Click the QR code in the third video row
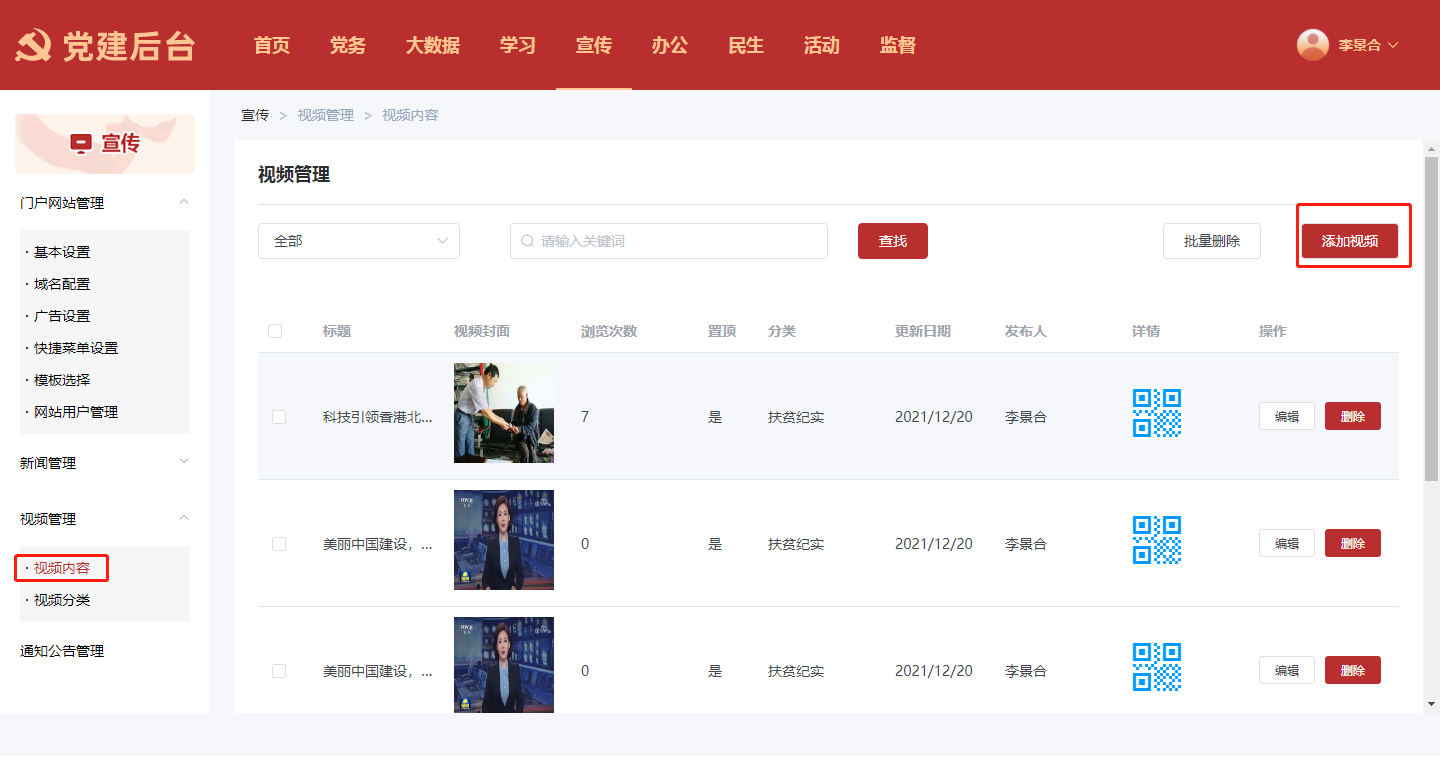The width and height of the screenshot is (1440, 757). (1156, 667)
